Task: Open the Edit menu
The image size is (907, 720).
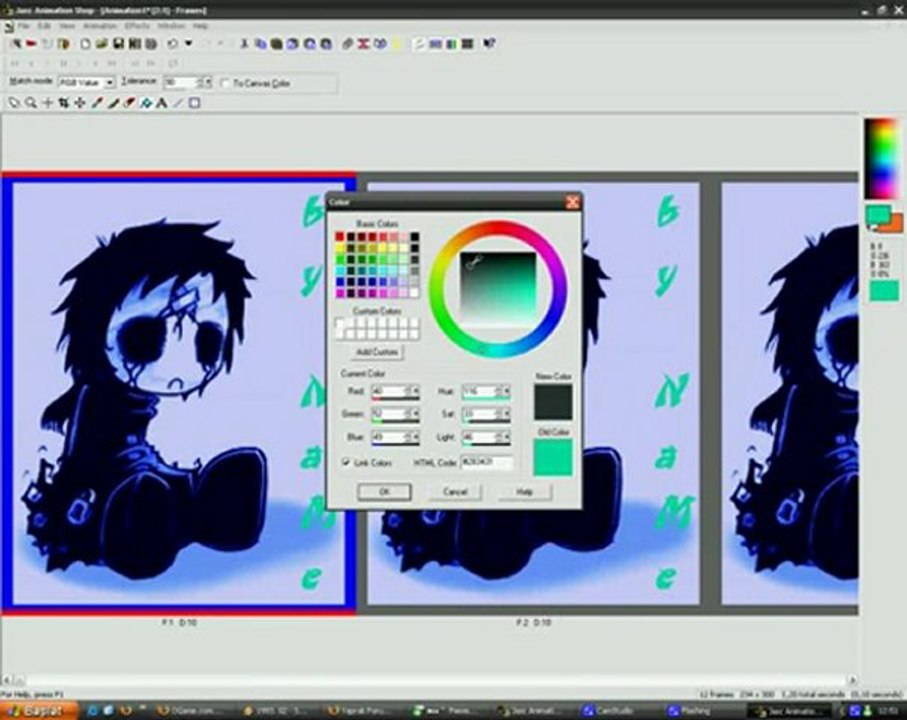Action: coord(44,26)
